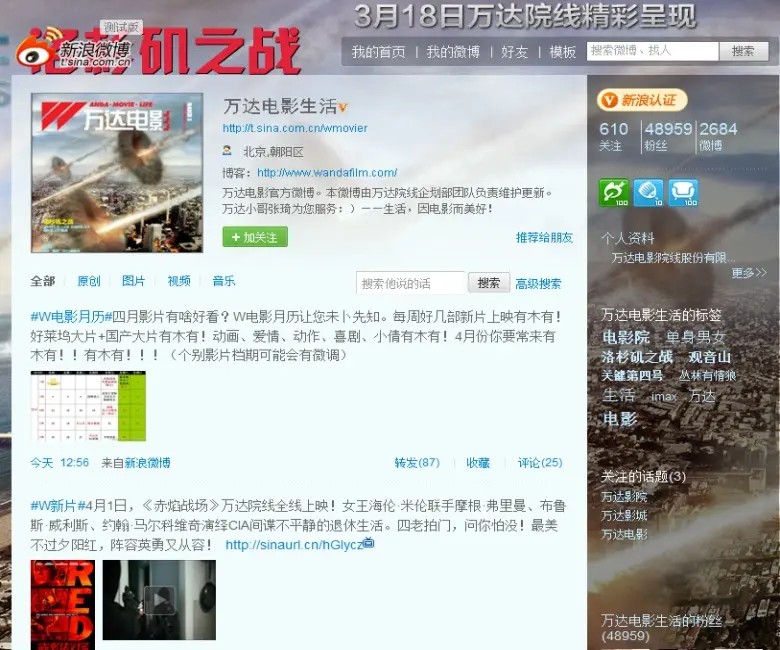The height and width of the screenshot is (650, 780).
Task: Expand personal info with 更多>>
Action: click(x=748, y=272)
